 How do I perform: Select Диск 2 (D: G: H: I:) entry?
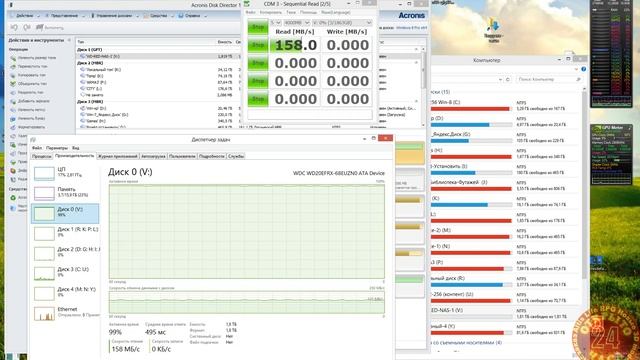[x=65, y=253]
